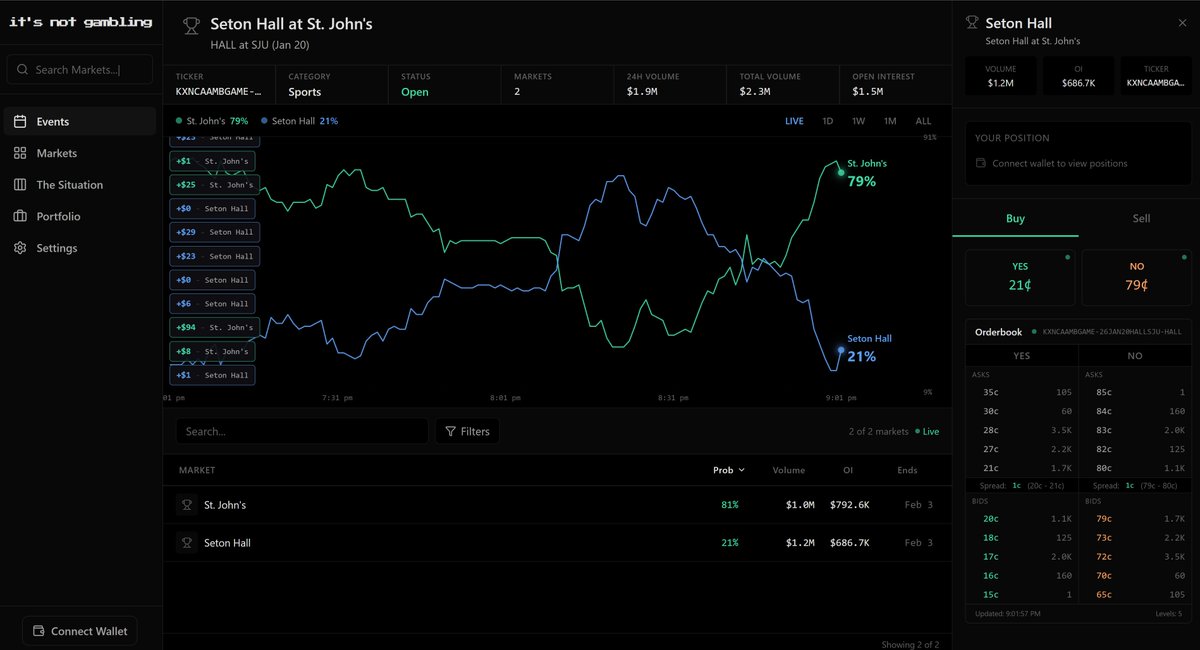Click the +$8 St. John's trade tag

coord(213,351)
